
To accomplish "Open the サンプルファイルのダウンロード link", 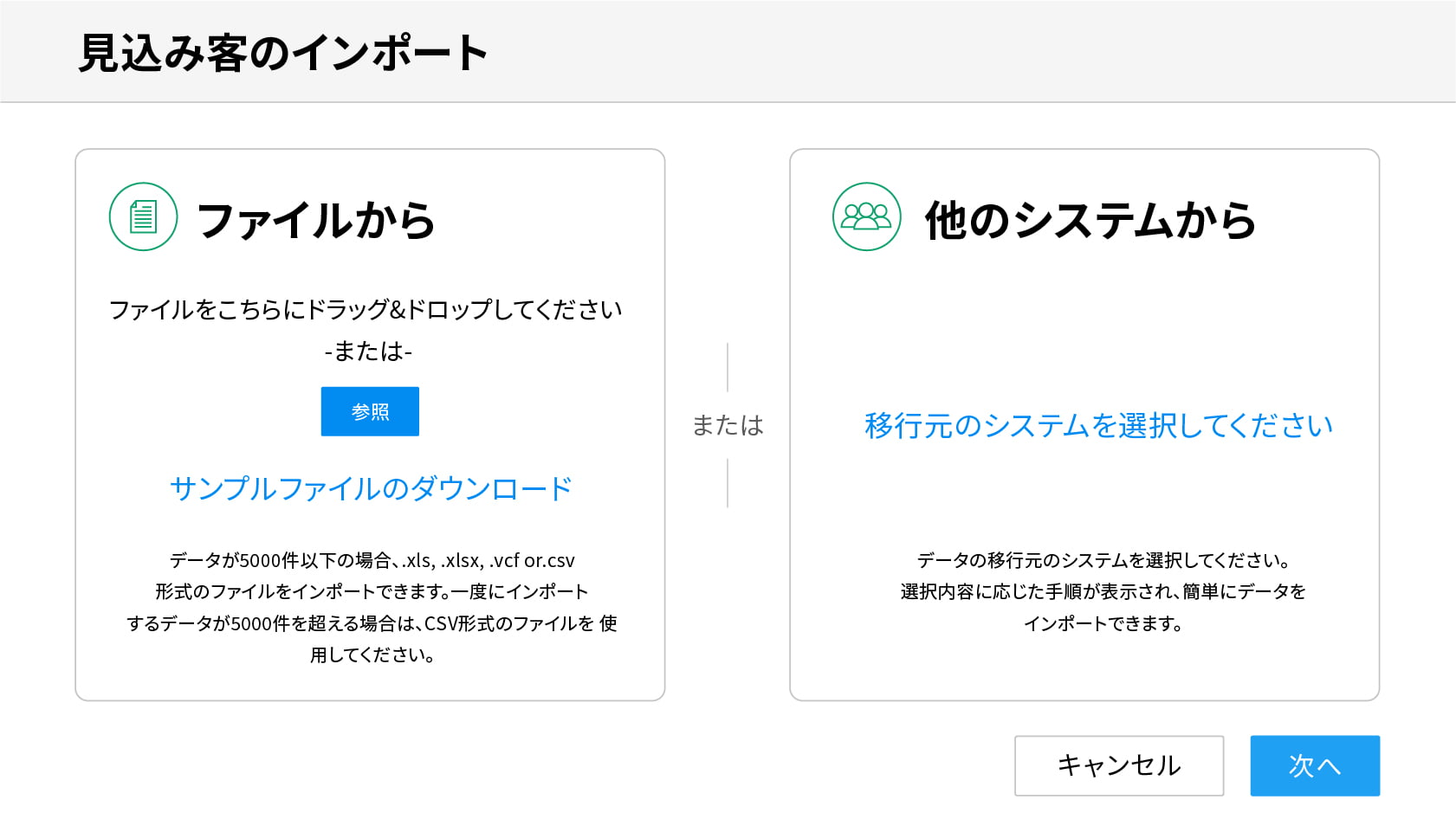I will click(x=371, y=488).
